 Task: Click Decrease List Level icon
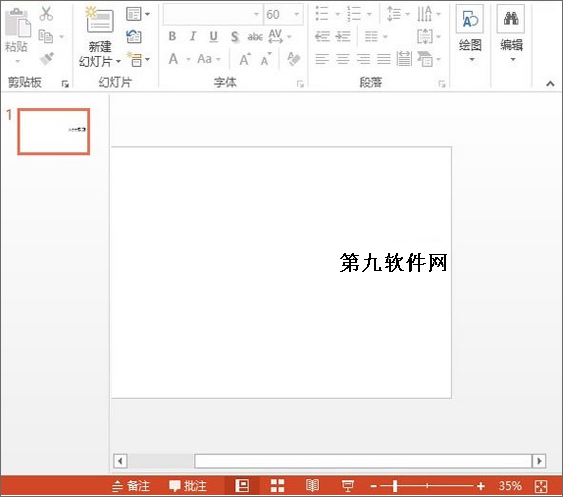[322, 36]
